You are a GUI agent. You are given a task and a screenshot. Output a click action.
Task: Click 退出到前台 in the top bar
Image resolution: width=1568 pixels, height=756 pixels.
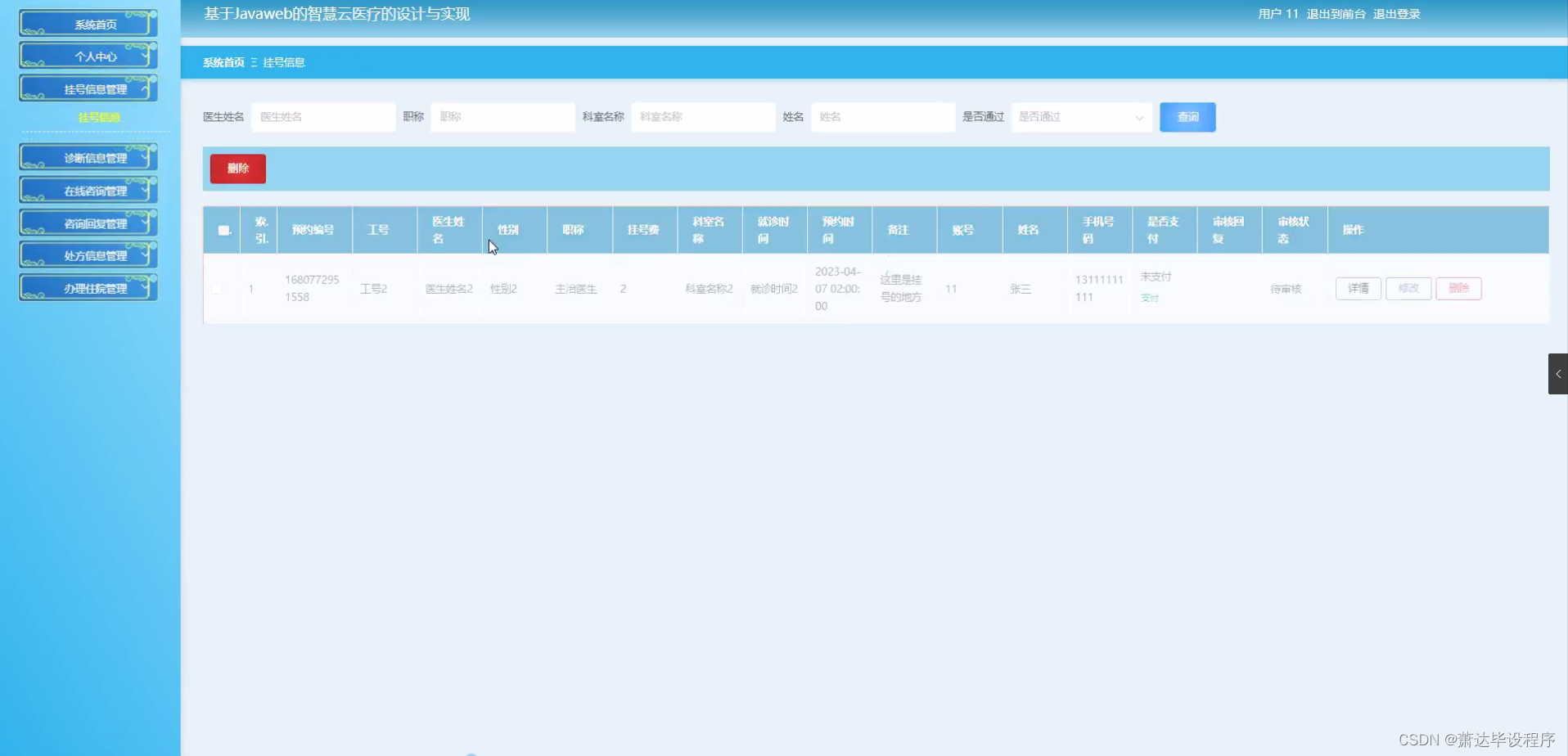click(x=1336, y=14)
